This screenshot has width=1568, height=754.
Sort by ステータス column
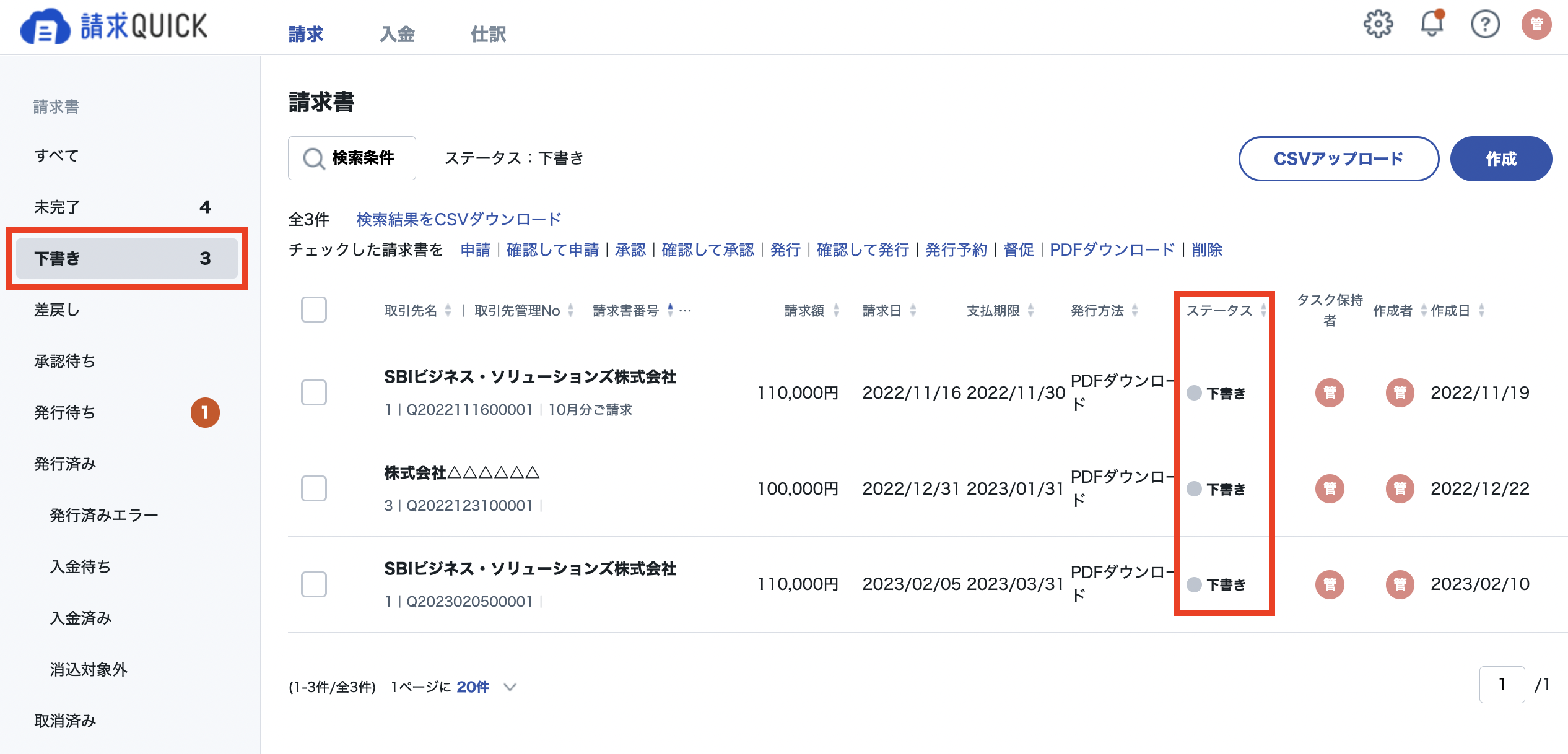[1263, 310]
